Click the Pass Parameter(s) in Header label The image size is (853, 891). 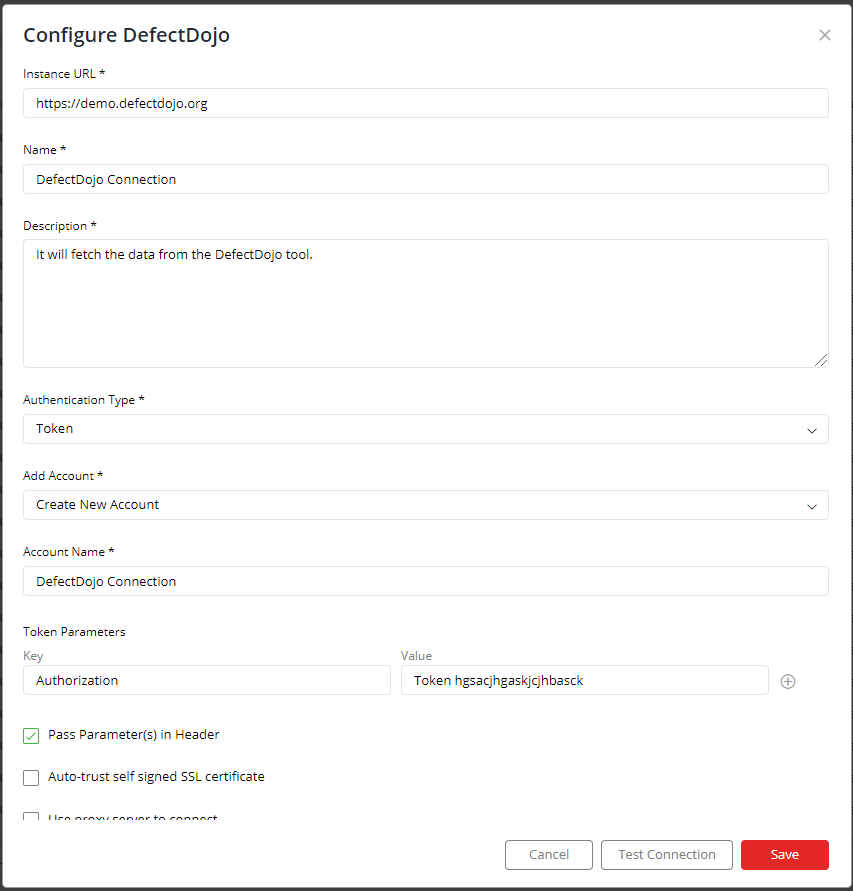[x=134, y=735]
